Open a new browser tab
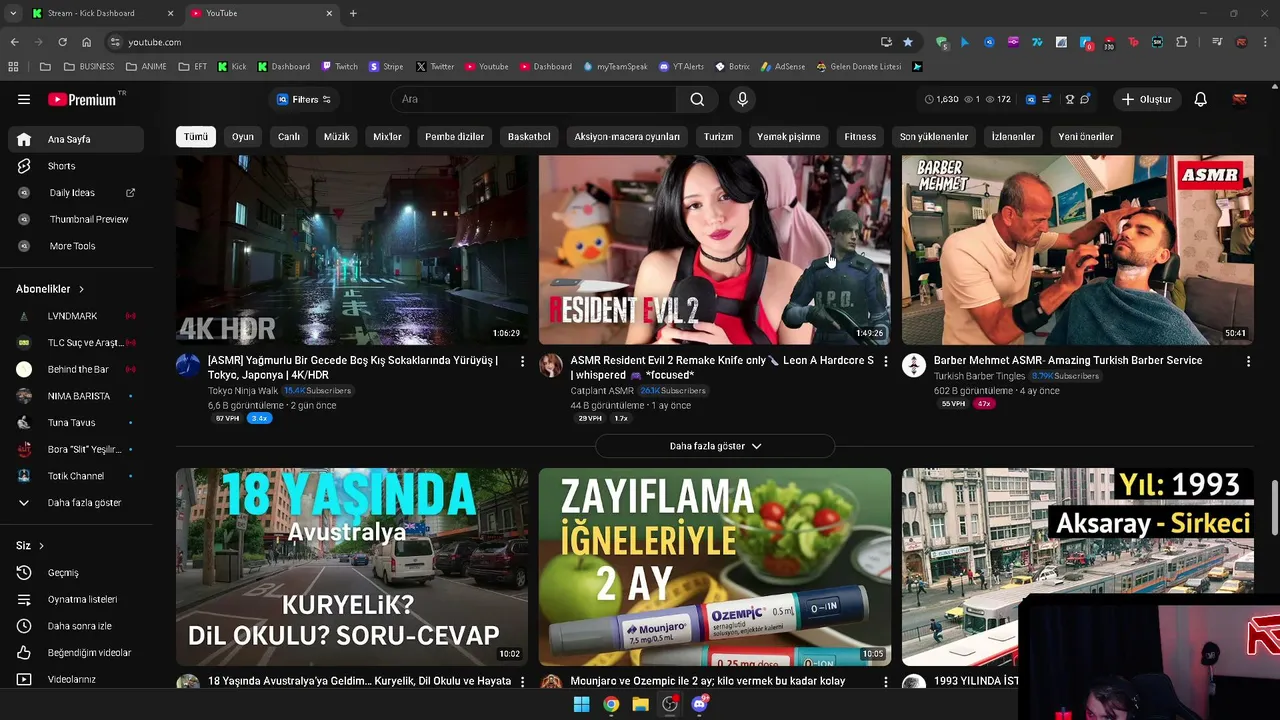 [353, 13]
